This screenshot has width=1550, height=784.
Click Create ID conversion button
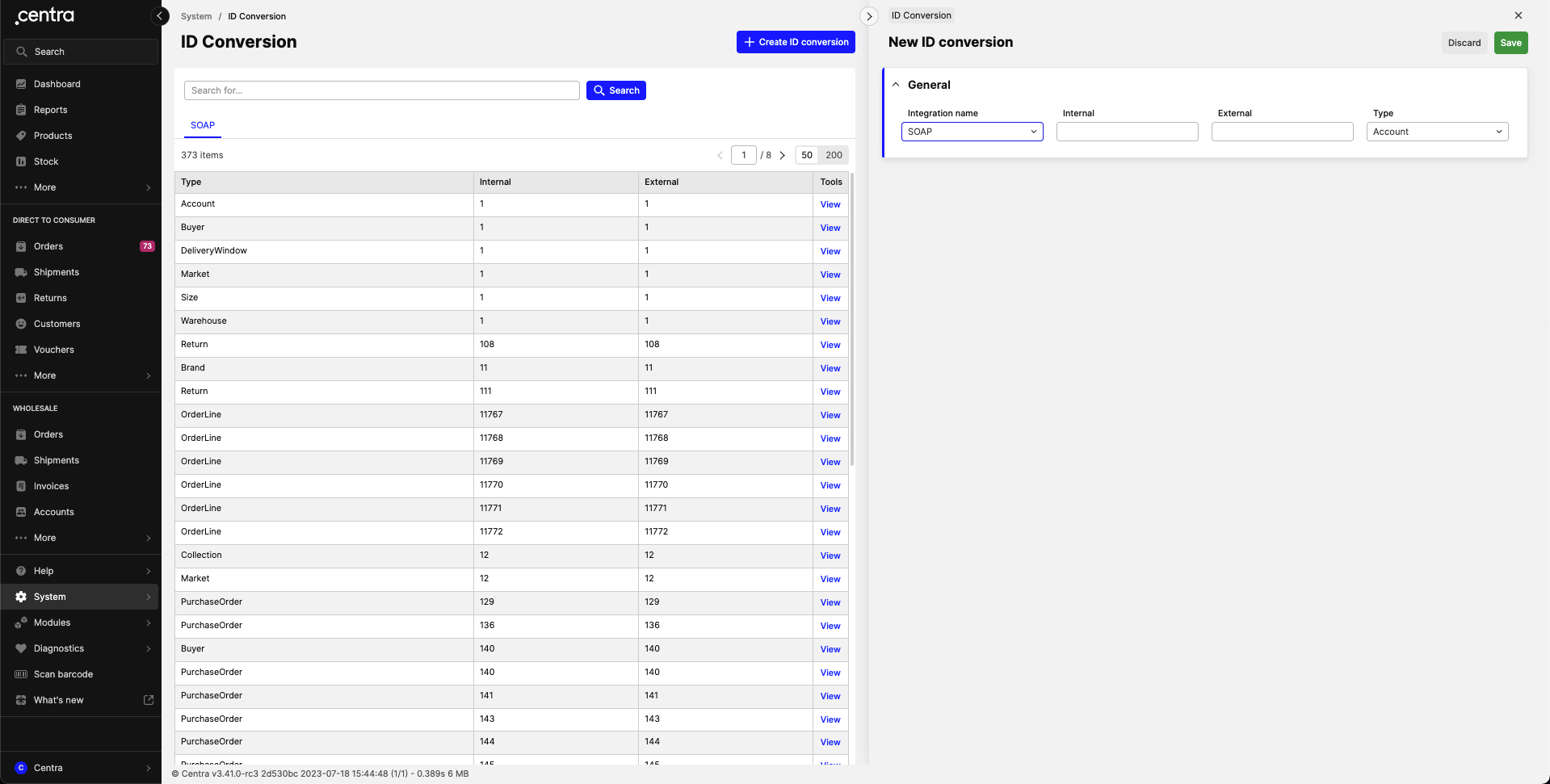pos(796,42)
